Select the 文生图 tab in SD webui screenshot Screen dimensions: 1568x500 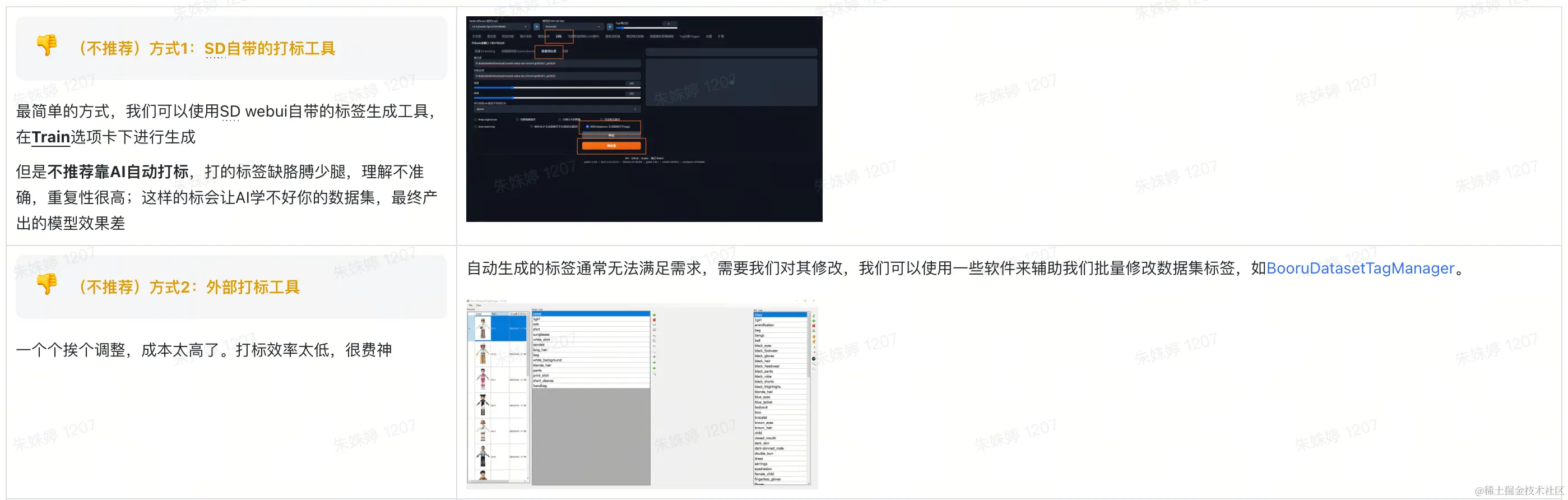click(476, 36)
